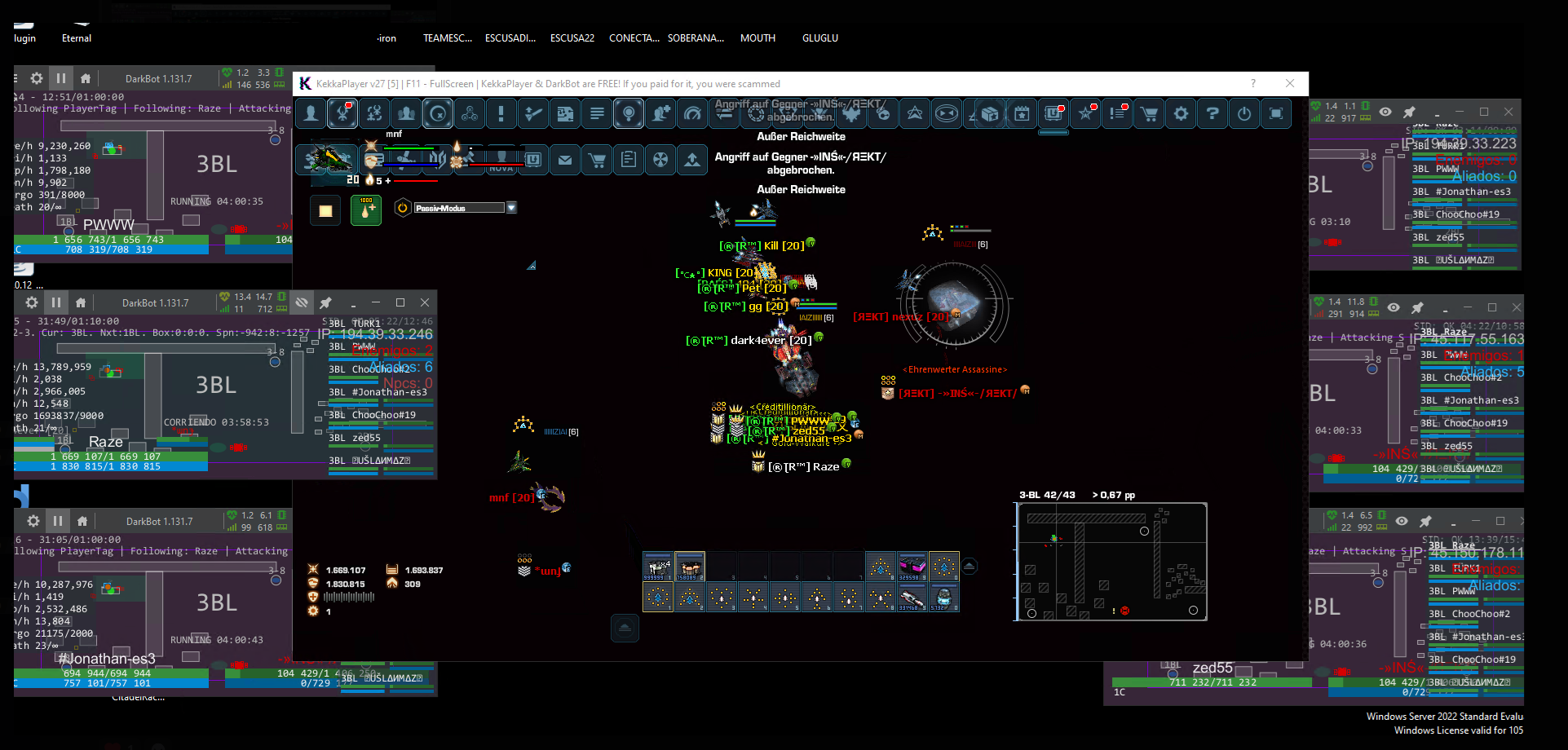
Task: Open the upgrade arrow-and-sword icon
Action: 533,114
